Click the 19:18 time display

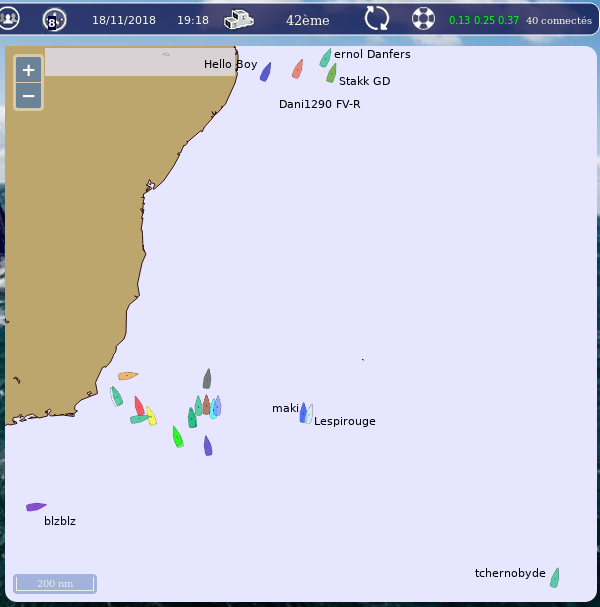(x=193, y=20)
